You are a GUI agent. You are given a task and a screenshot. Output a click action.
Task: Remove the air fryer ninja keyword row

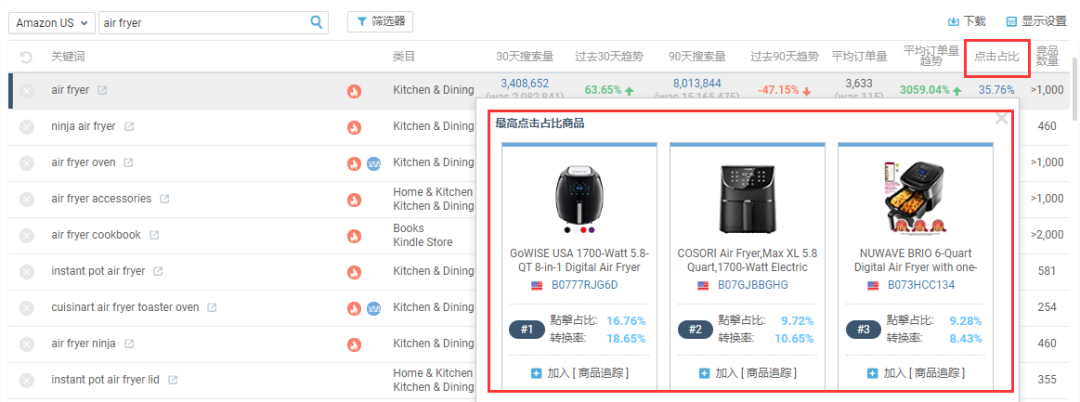(26, 343)
